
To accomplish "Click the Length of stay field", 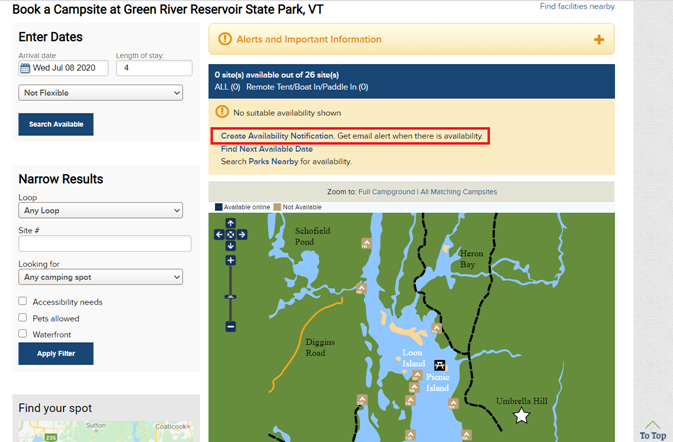I will pyautogui.click(x=154, y=68).
